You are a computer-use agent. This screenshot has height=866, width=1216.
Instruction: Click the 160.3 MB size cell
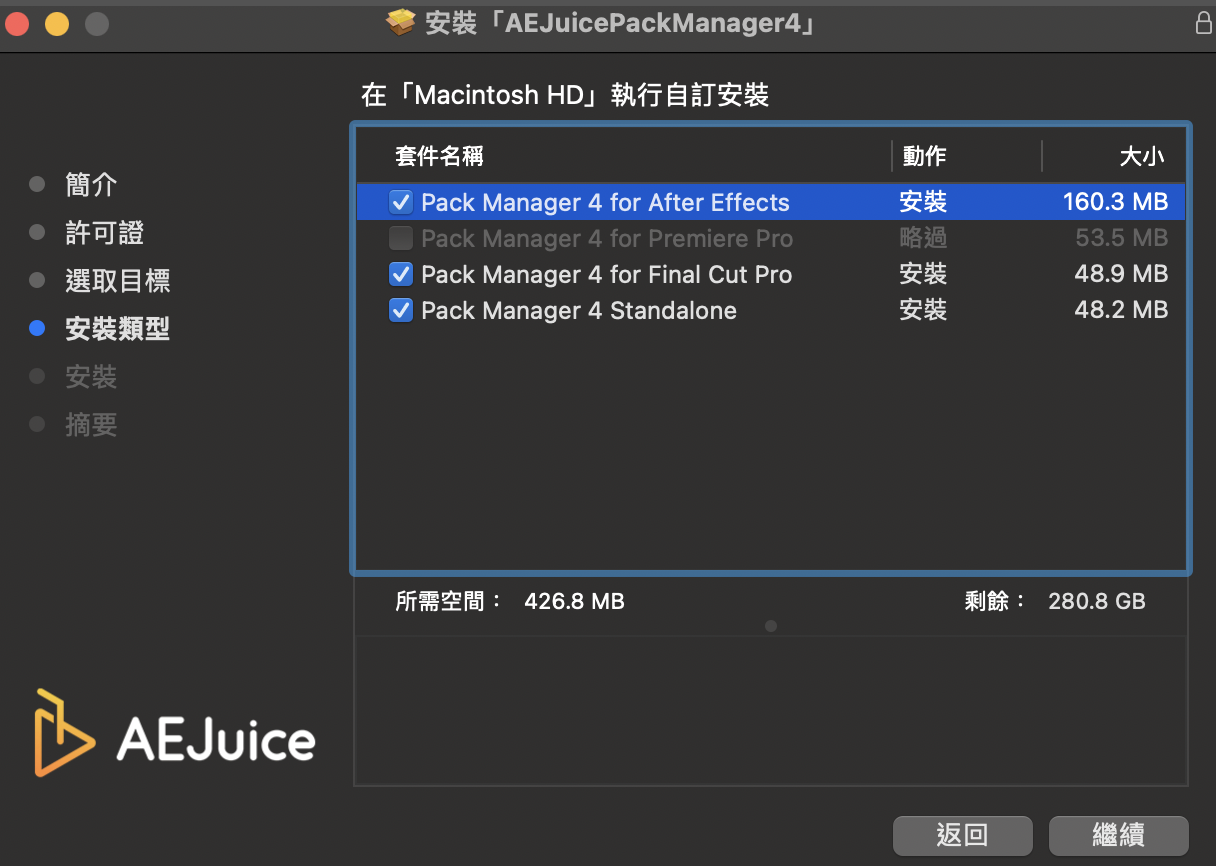pos(1115,202)
